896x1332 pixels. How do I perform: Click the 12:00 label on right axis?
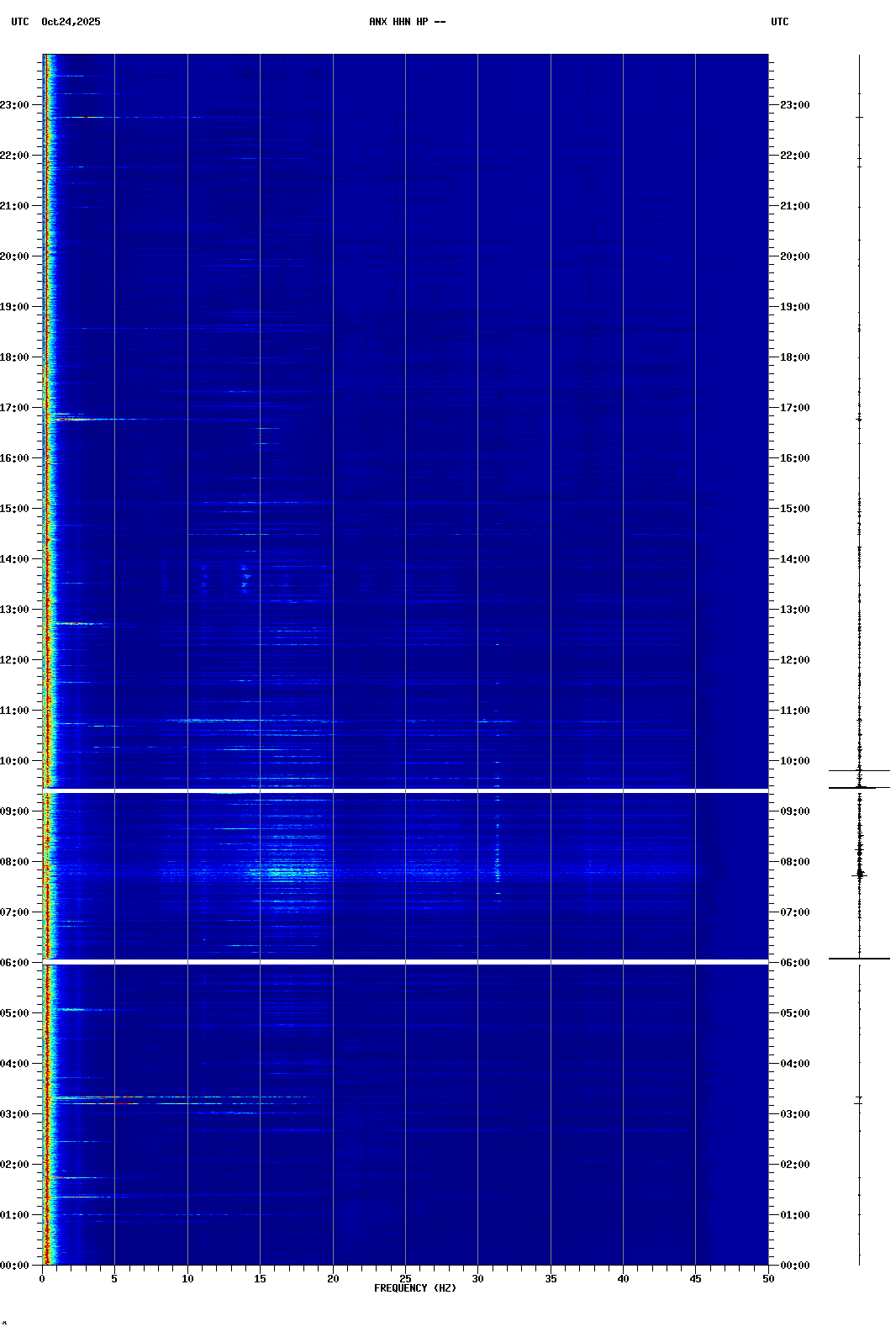point(794,660)
